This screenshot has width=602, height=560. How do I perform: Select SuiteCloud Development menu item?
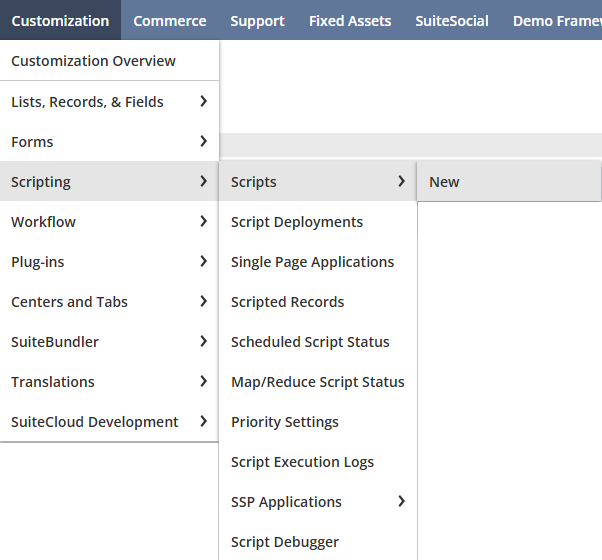[x=109, y=421]
